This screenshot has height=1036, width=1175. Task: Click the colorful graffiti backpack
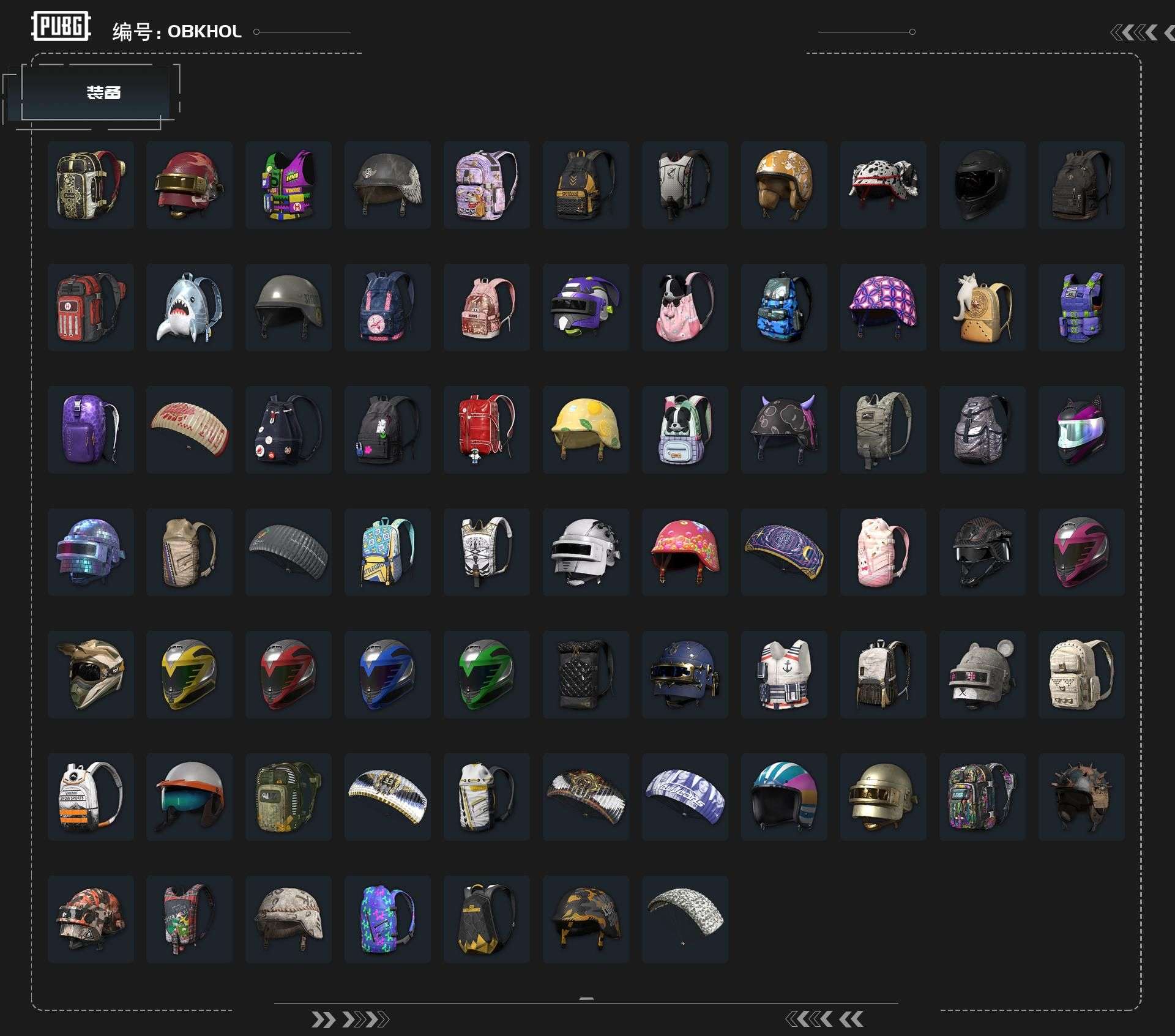pyautogui.click(x=983, y=797)
